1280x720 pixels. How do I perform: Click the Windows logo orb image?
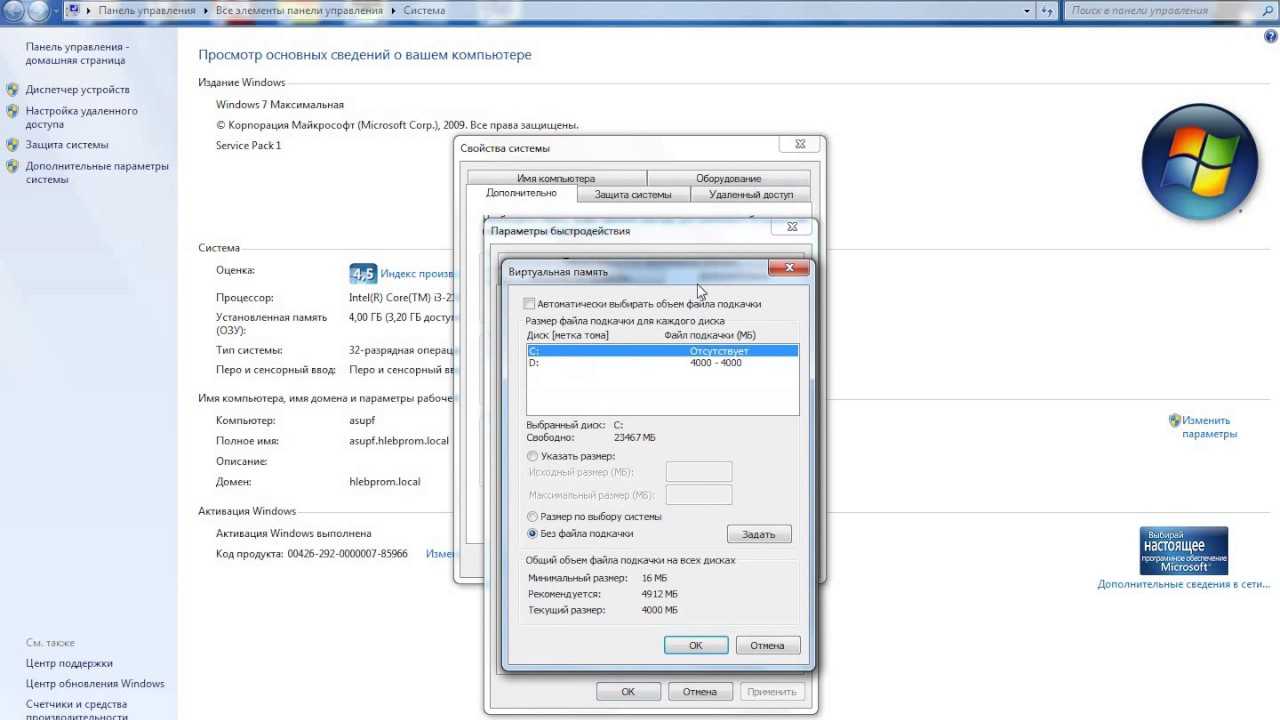click(1200, 161)
